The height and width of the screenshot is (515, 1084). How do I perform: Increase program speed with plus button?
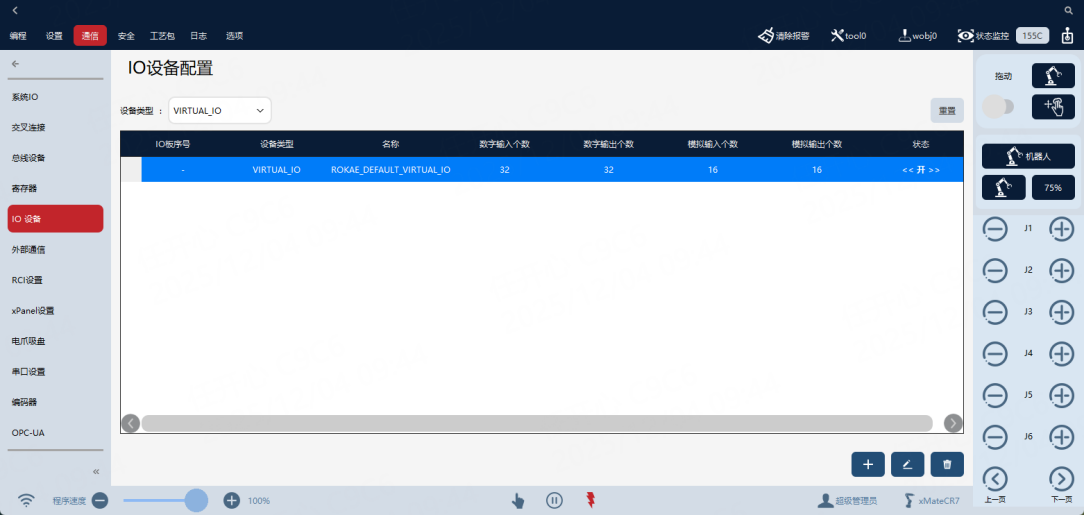(232, 500)
